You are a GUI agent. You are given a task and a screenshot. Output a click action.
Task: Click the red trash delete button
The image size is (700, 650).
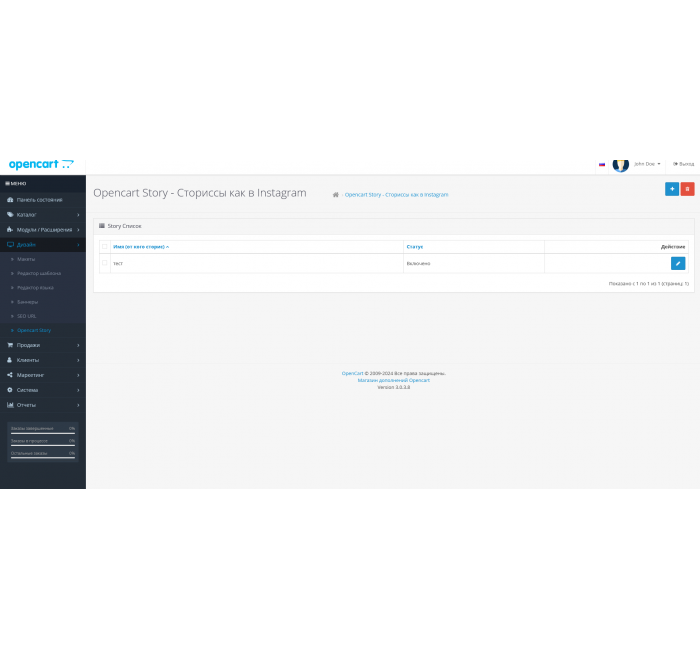point(688,189)
